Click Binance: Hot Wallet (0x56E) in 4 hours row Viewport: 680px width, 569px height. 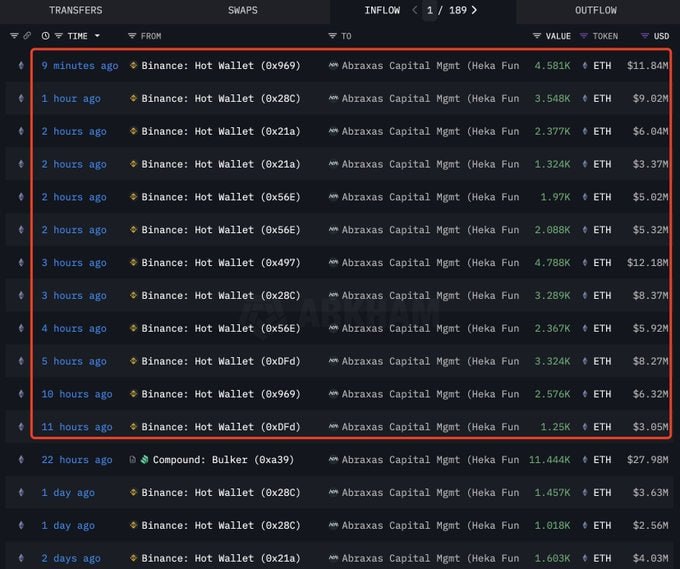pos(221,328)
